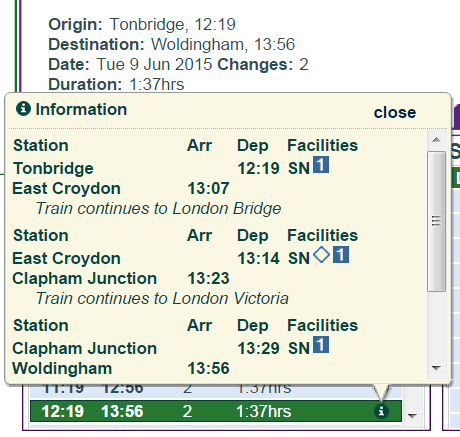Click the empty scrollbar track below the popup thumb

[x=436, y=326]
